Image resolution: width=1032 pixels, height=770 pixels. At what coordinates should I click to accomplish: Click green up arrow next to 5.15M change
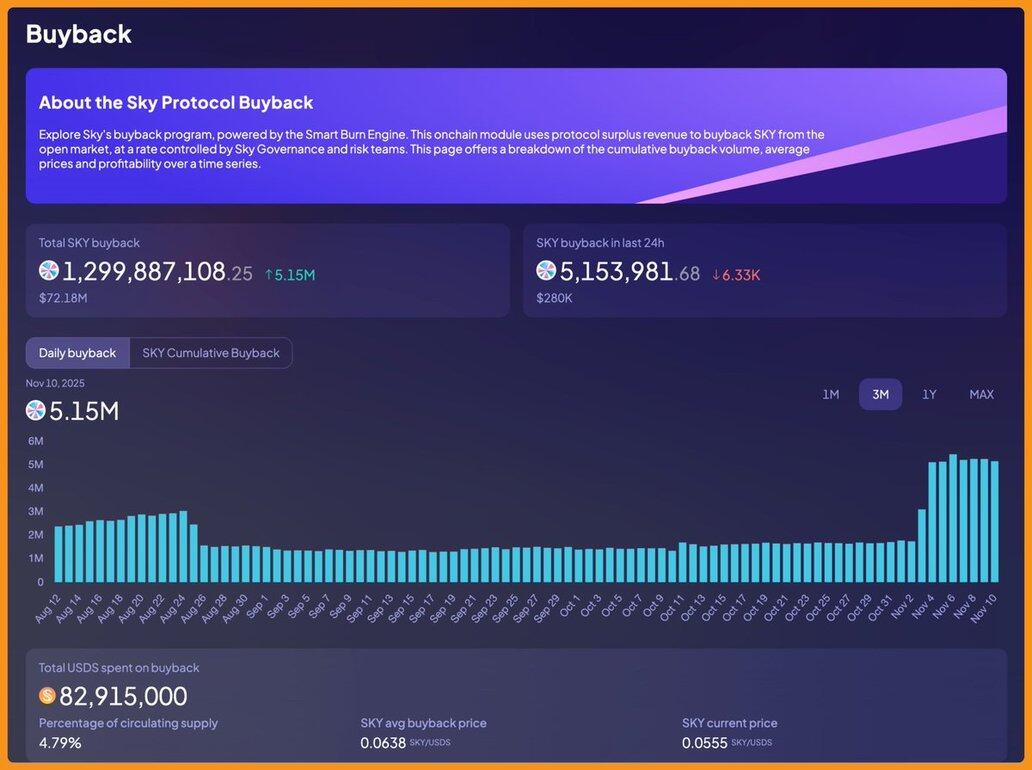click(x=269, y=274)
